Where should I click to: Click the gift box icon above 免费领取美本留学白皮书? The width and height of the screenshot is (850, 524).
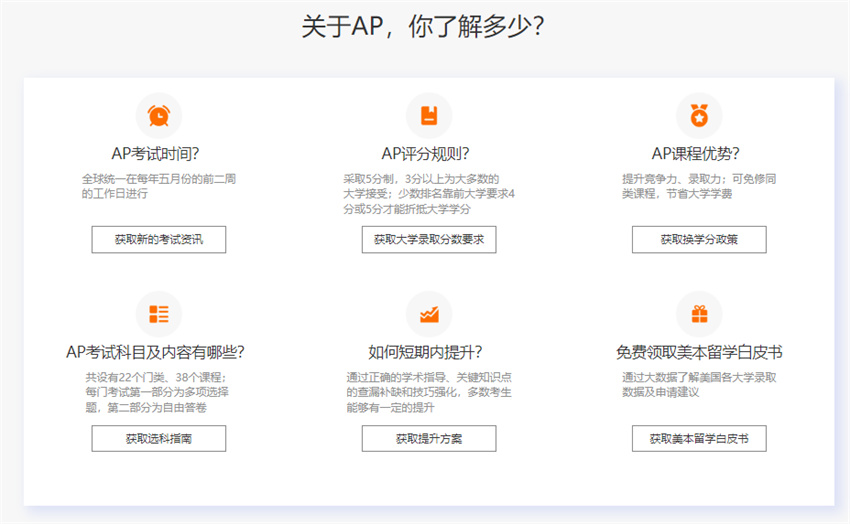click(x=699, y=314)
